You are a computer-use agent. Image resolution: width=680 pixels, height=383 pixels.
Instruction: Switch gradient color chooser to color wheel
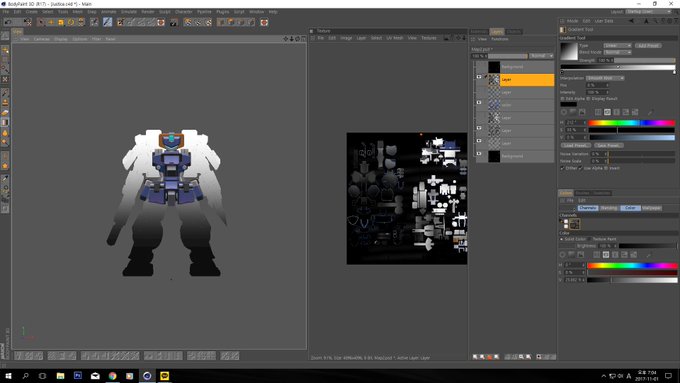coord(564,112)
